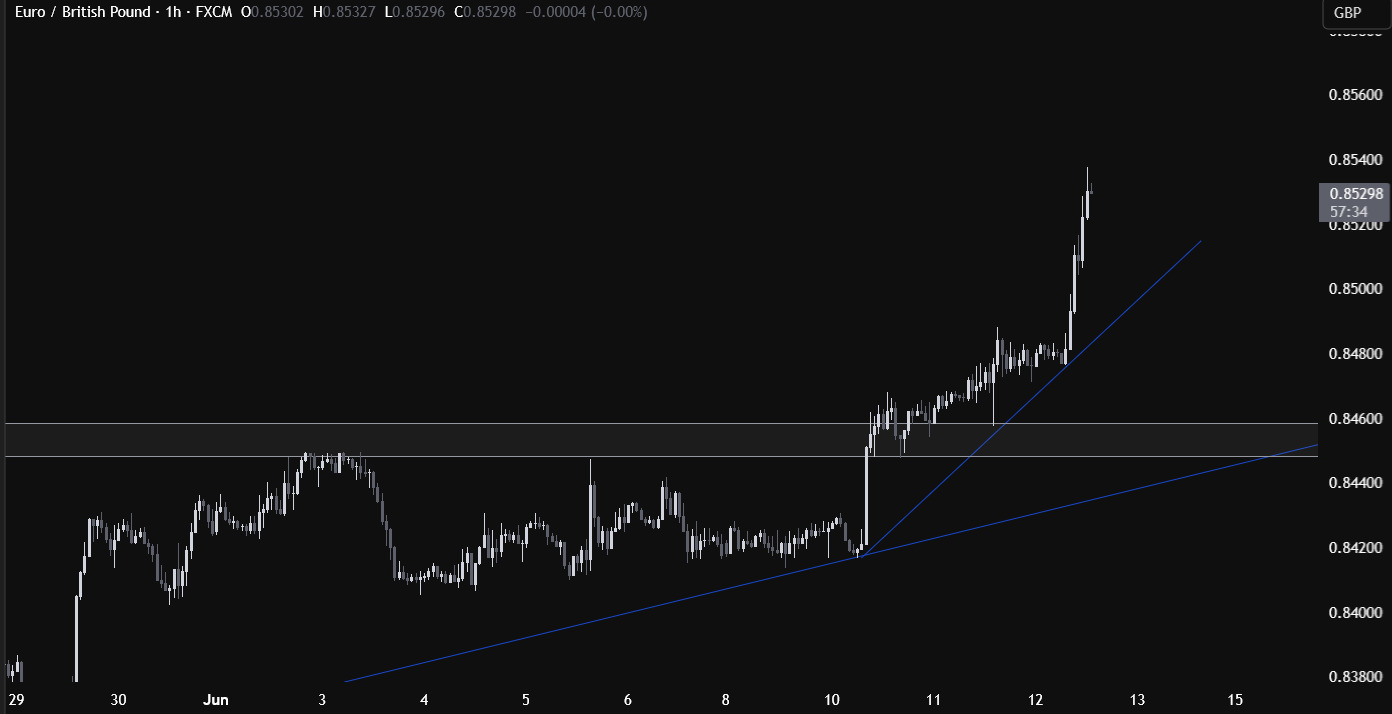Click the high value H0.85327

point(344,12)
